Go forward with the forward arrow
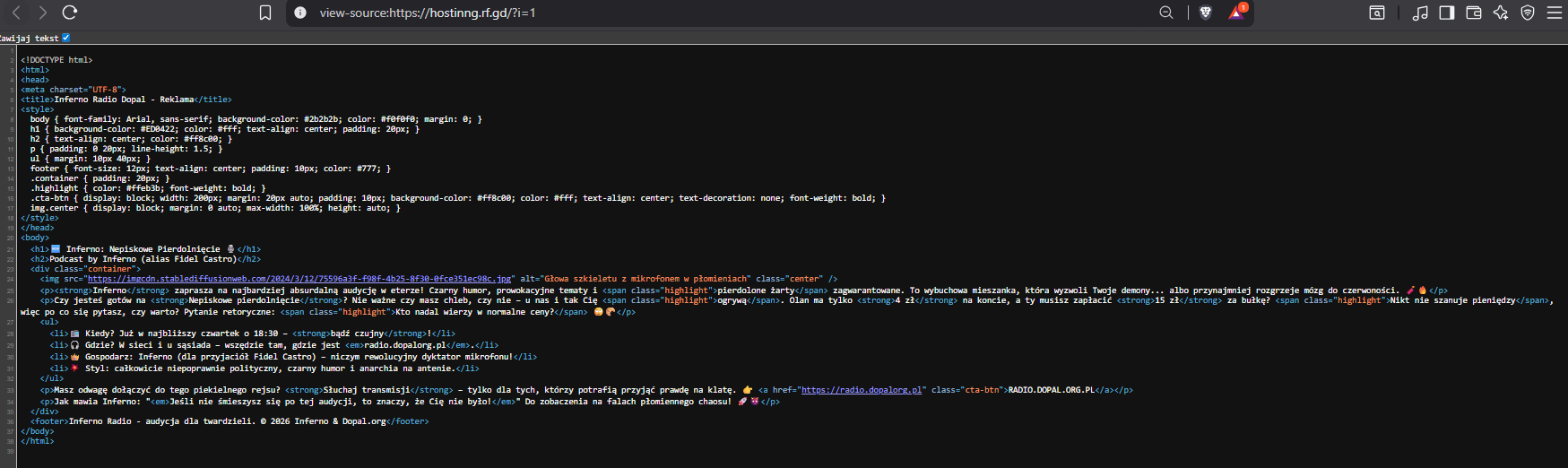1568x468 pixels. [x=42, y=13]
